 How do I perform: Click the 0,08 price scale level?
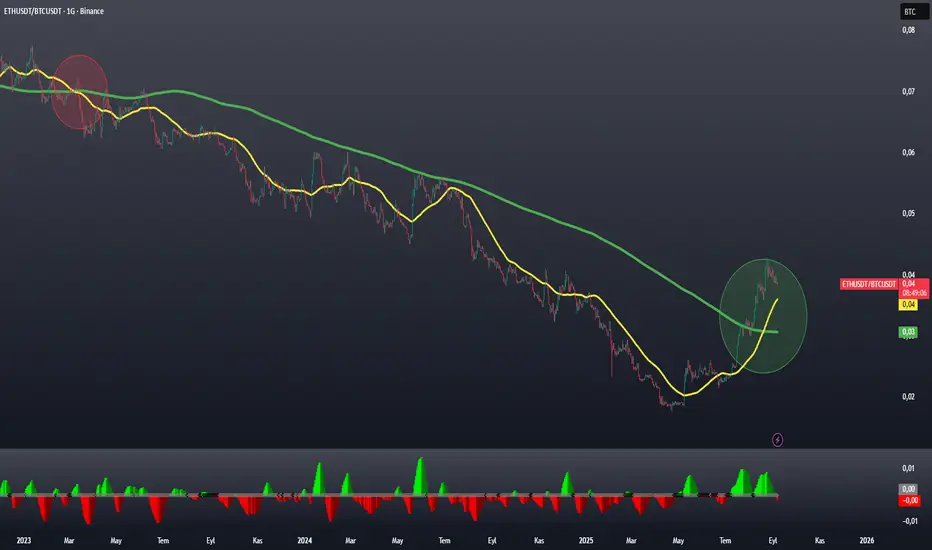pos(908,30)
